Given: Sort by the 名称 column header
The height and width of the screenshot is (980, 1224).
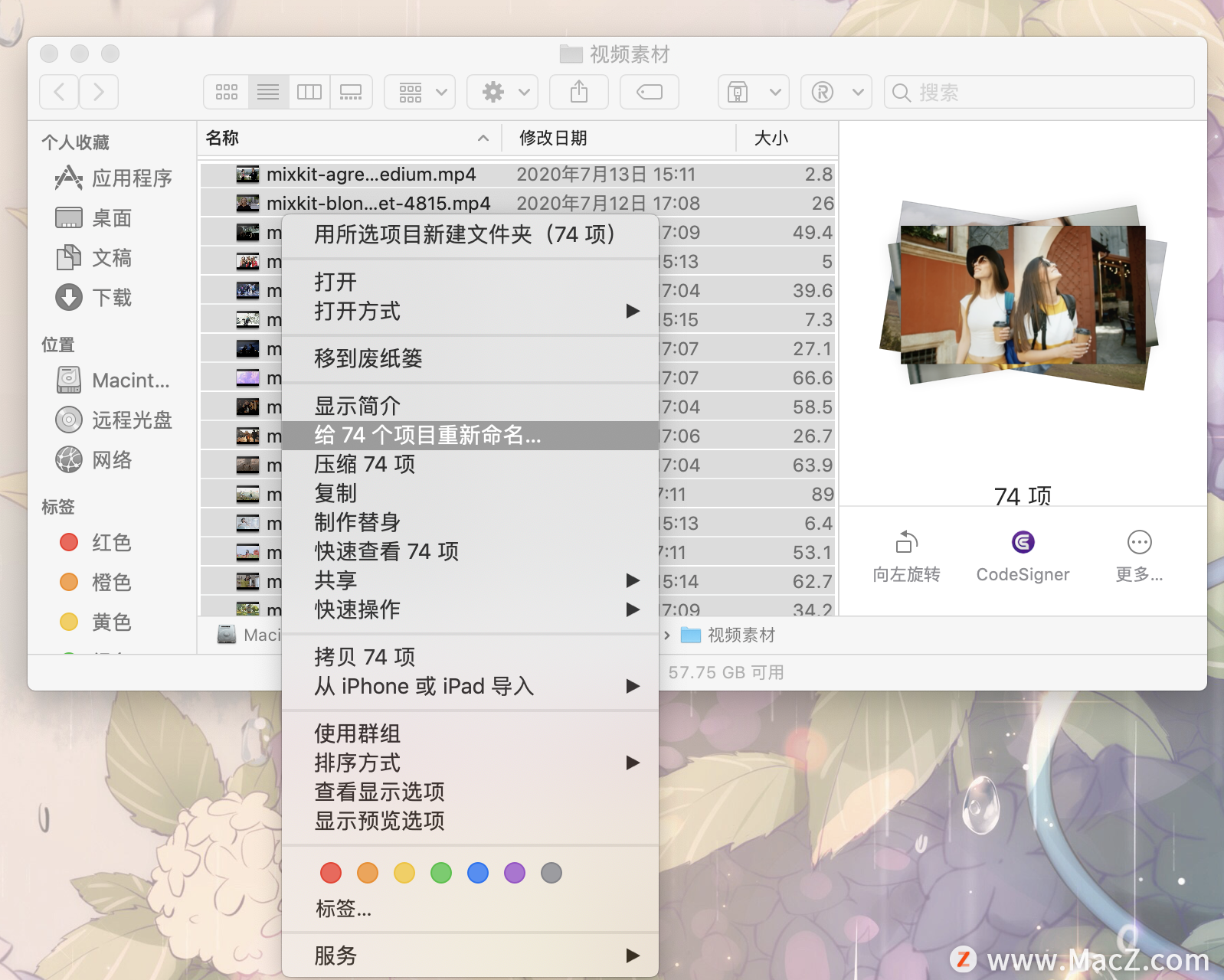Looking at the screenshot, I should pos(349,138).
